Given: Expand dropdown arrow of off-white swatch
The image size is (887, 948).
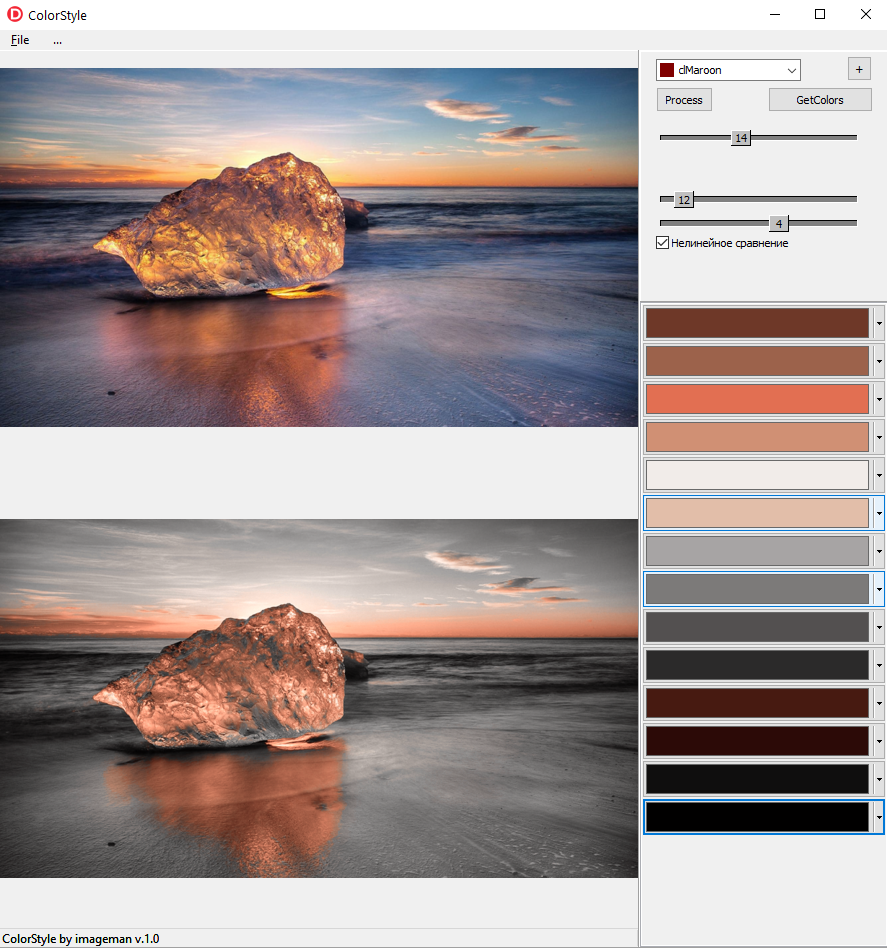Looking at the screenshot, I should pyautogui.click(x=879, y=475).
